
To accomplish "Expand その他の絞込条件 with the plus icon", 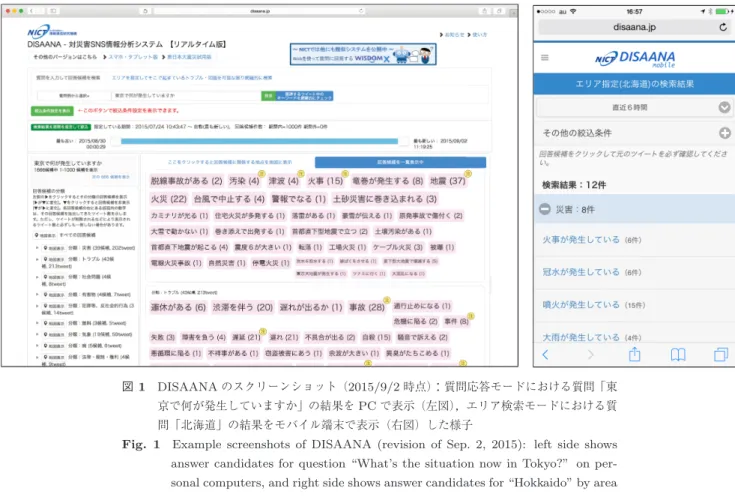I will 725,133.
